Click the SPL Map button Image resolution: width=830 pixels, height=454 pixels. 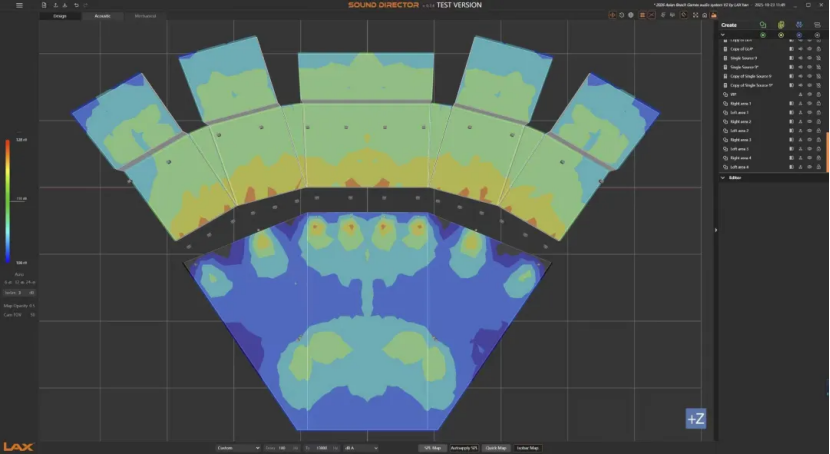coord(432,448)
